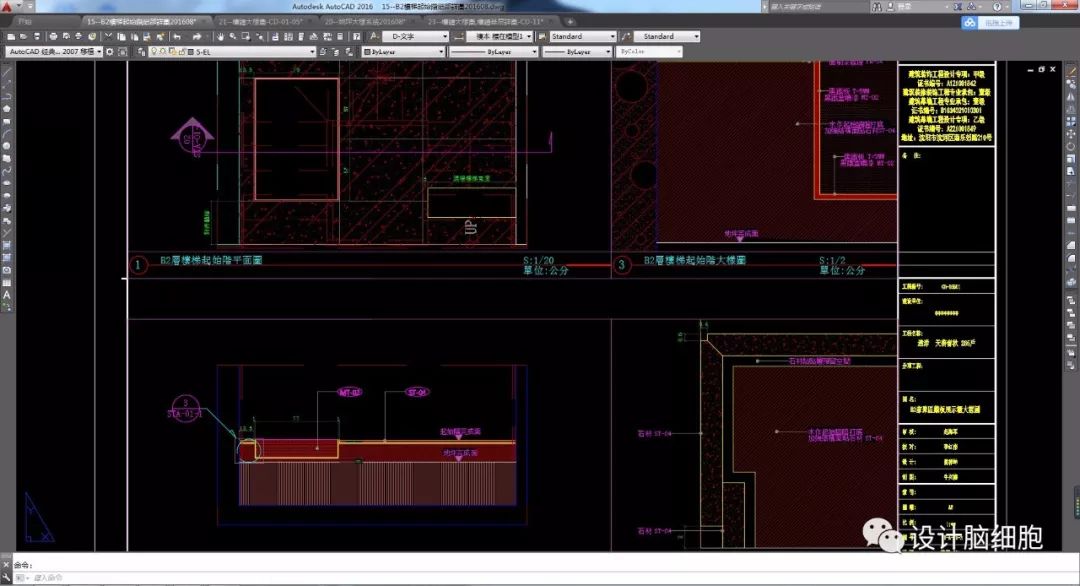The height and width of the screenshot is (586, 1080).
Task: Click the Save disk icon
Action: [38, 37]
